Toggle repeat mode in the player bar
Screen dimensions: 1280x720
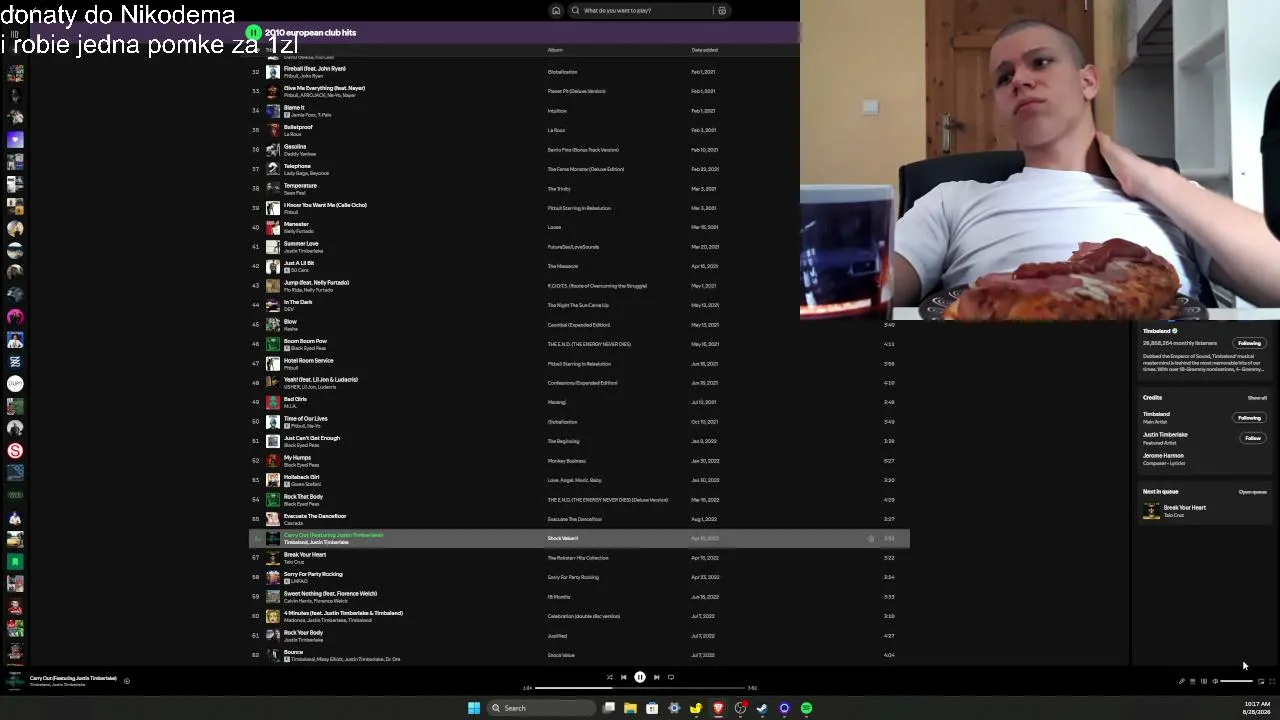(671, 677)
